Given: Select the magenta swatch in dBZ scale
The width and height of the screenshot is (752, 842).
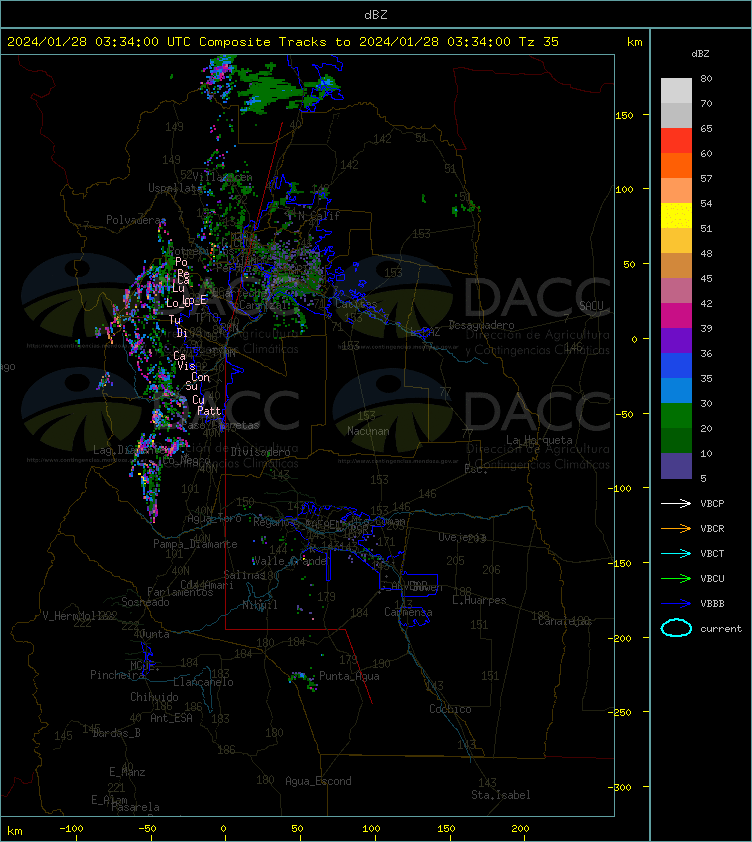Looking at the screenshot, I should tap(676, 315).
